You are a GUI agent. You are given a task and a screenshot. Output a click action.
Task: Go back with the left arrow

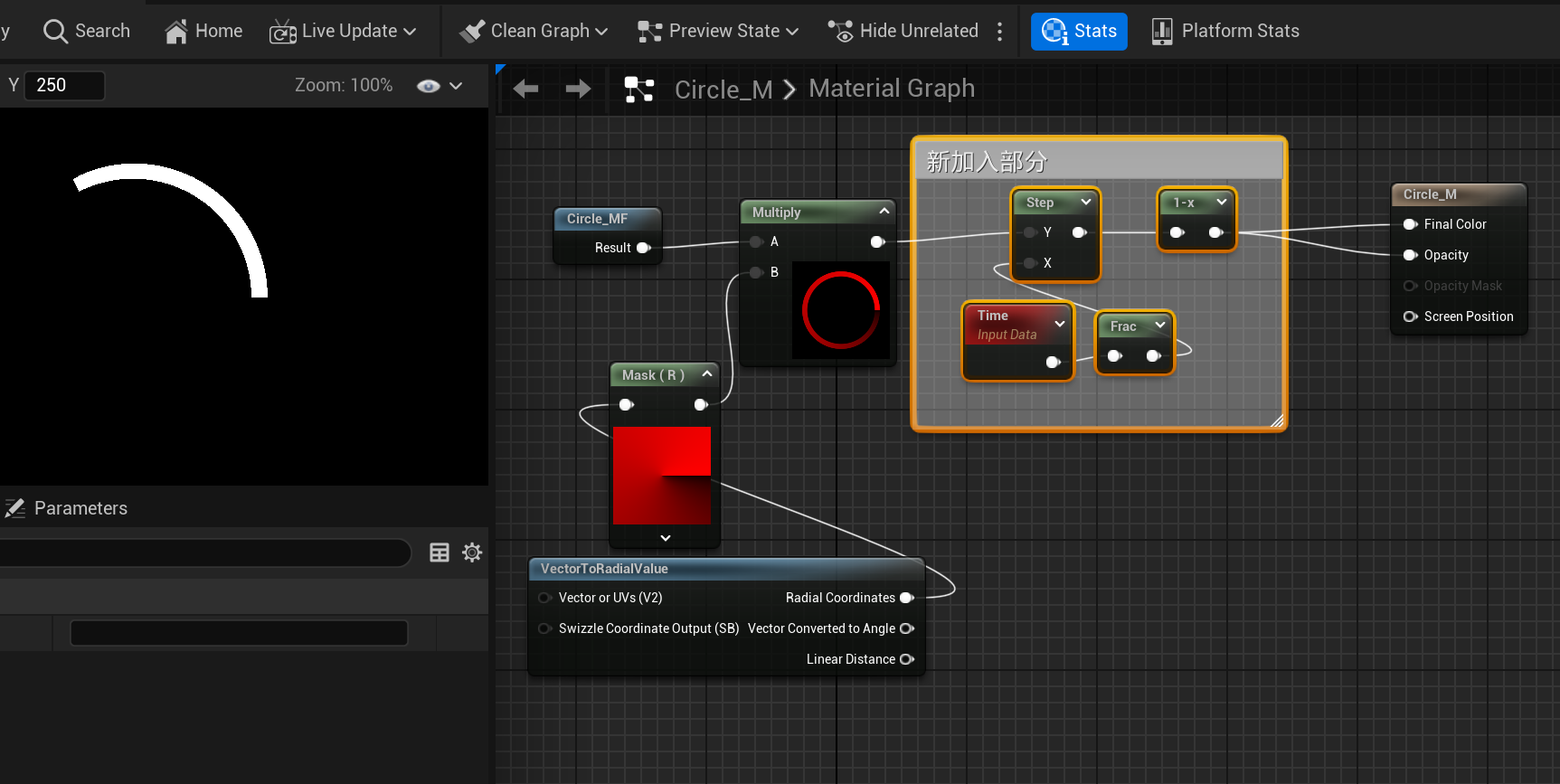(525, 89)
